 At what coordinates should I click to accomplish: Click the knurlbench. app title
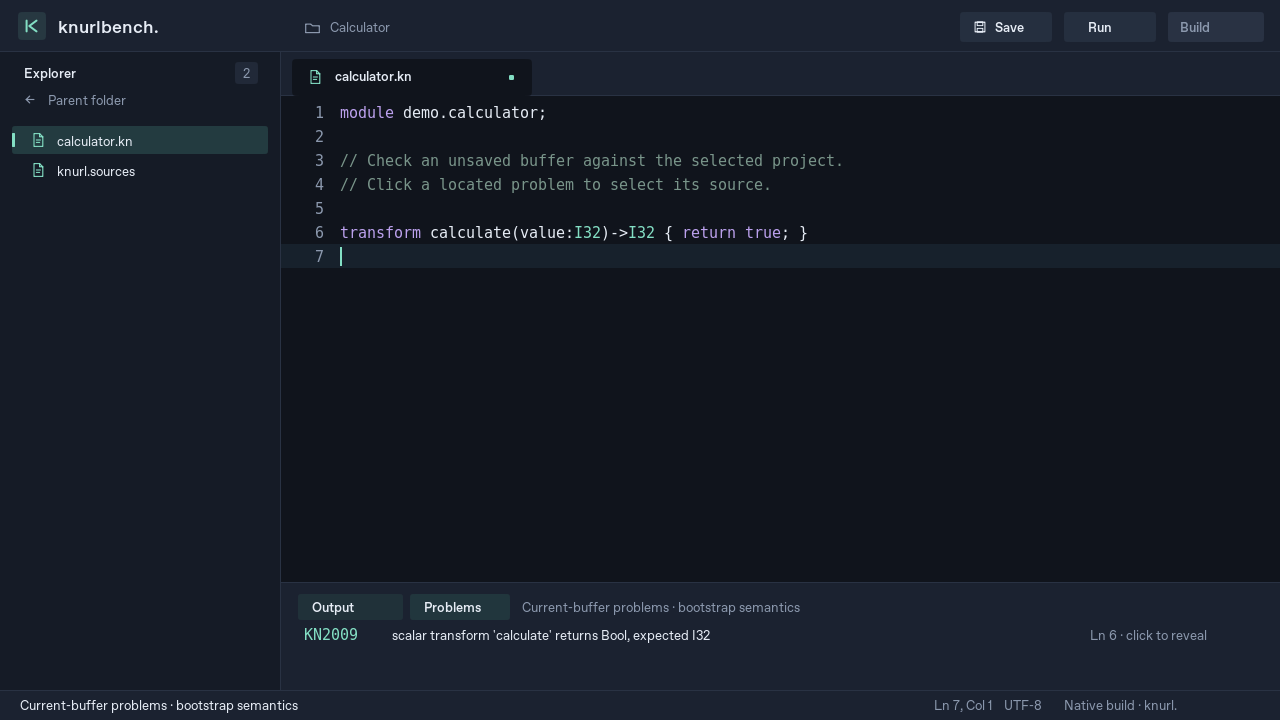[108, 27]
